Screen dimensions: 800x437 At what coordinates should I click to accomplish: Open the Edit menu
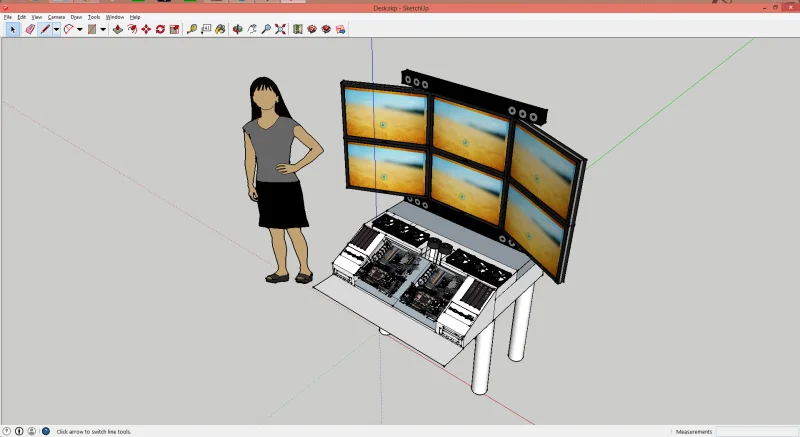coord(21,17)
